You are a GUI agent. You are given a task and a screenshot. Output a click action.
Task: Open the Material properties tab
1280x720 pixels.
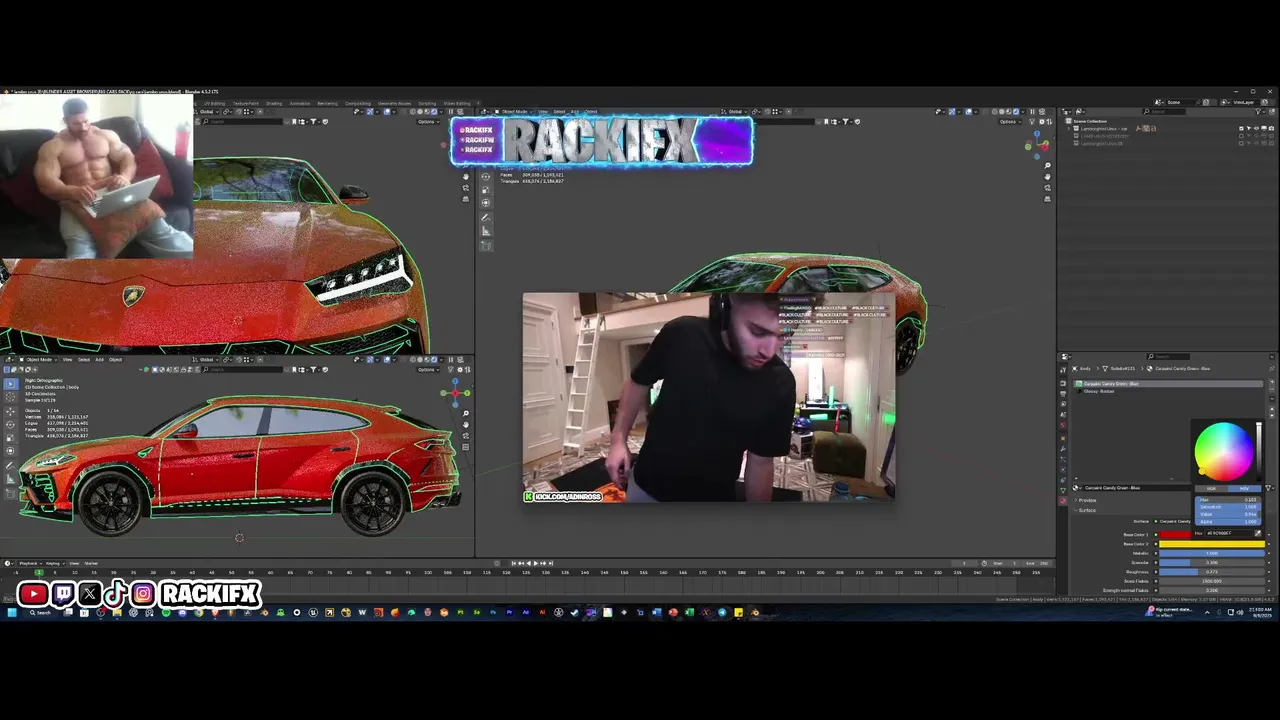(1063, 501)
